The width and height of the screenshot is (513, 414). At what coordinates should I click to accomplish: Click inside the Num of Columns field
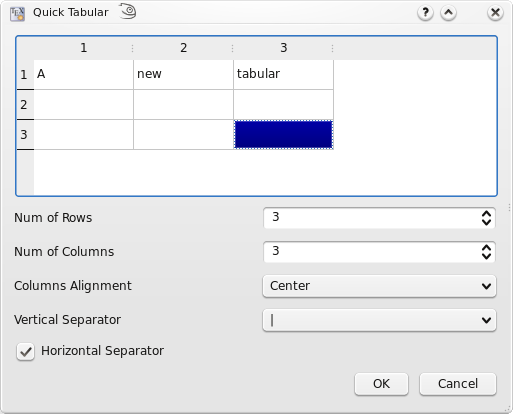pos(372,252)
